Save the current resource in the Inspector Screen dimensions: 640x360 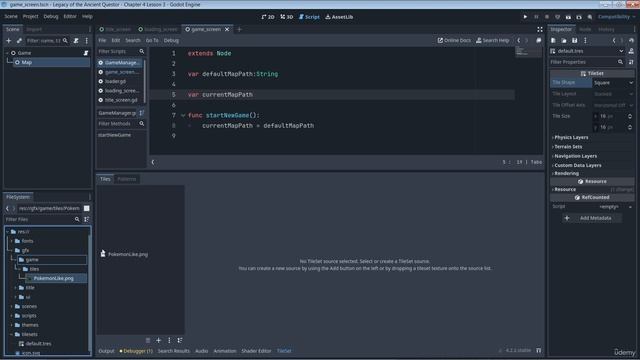pos(574,40)
